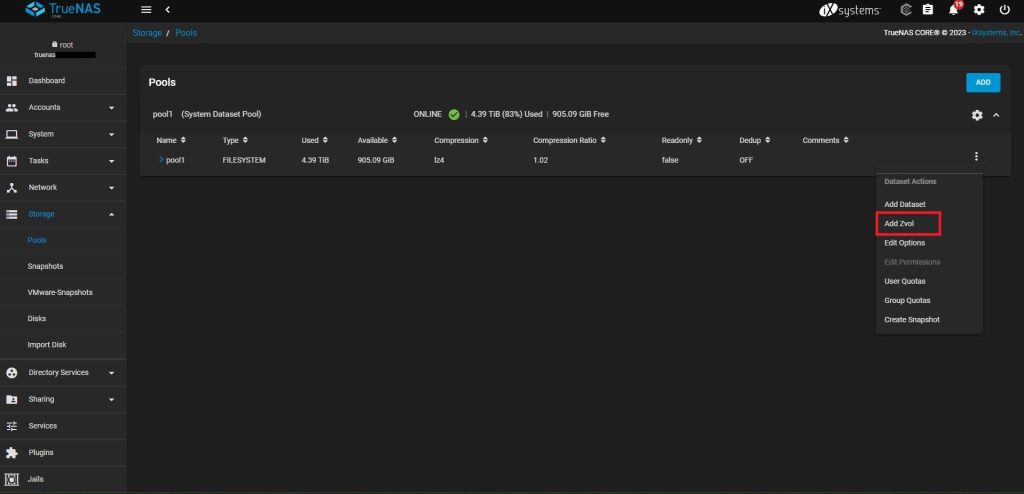Choose Add Zvol from the menu

(x=899, y=223)
